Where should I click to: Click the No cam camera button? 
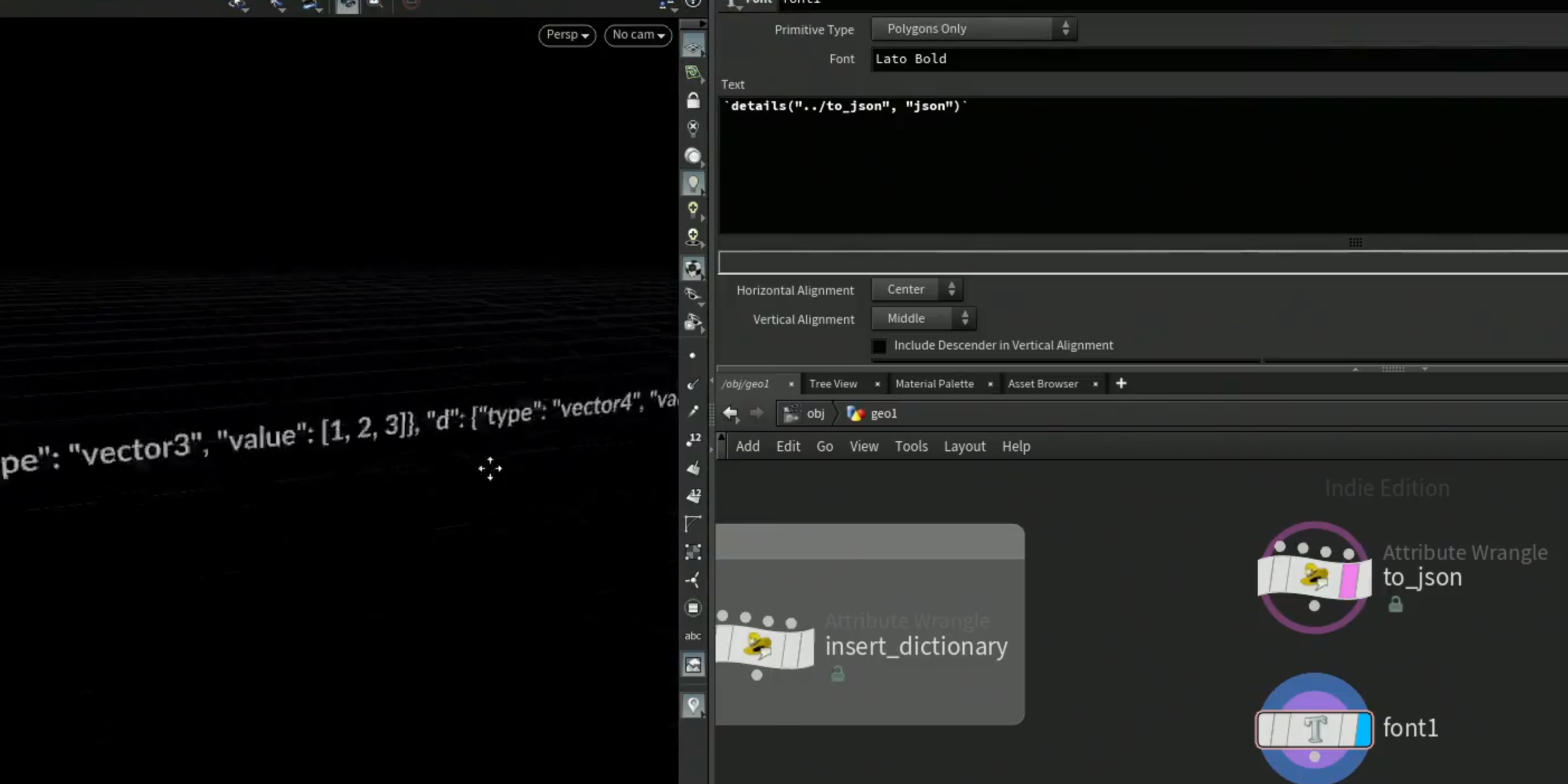(637, 35)
